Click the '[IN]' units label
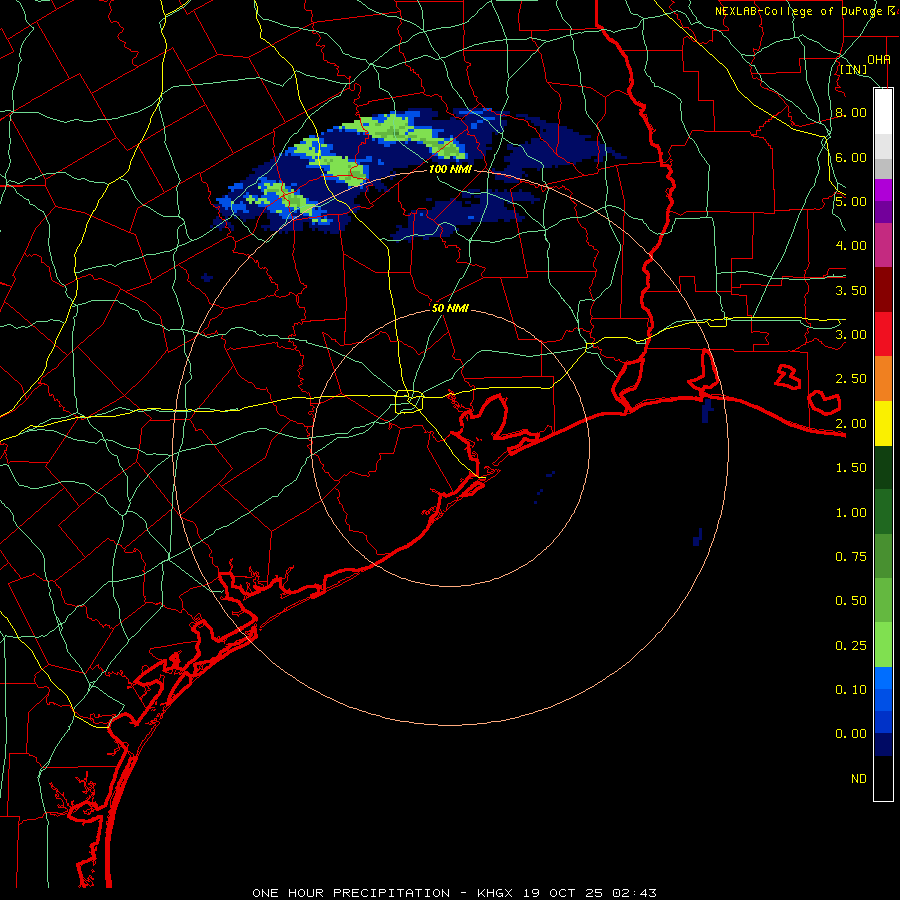The height and width of the screenshot is (900, 900). tap(854, 69)
